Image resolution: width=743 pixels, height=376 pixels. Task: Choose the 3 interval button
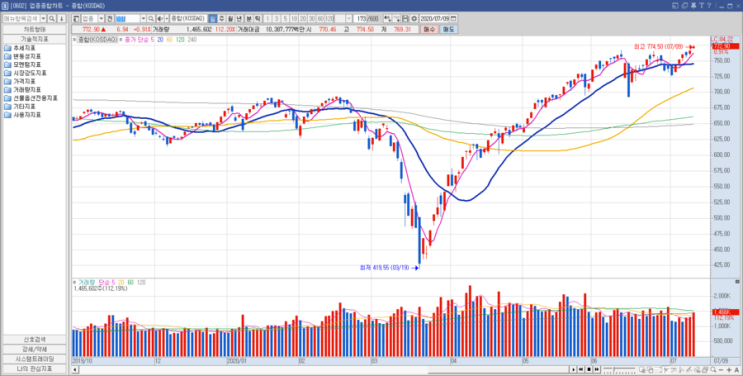coord(276,18)
